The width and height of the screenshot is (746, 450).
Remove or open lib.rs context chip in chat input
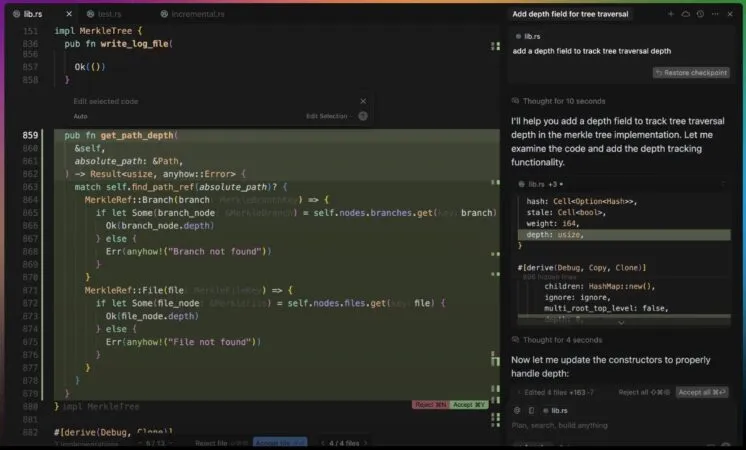point(555,410)
